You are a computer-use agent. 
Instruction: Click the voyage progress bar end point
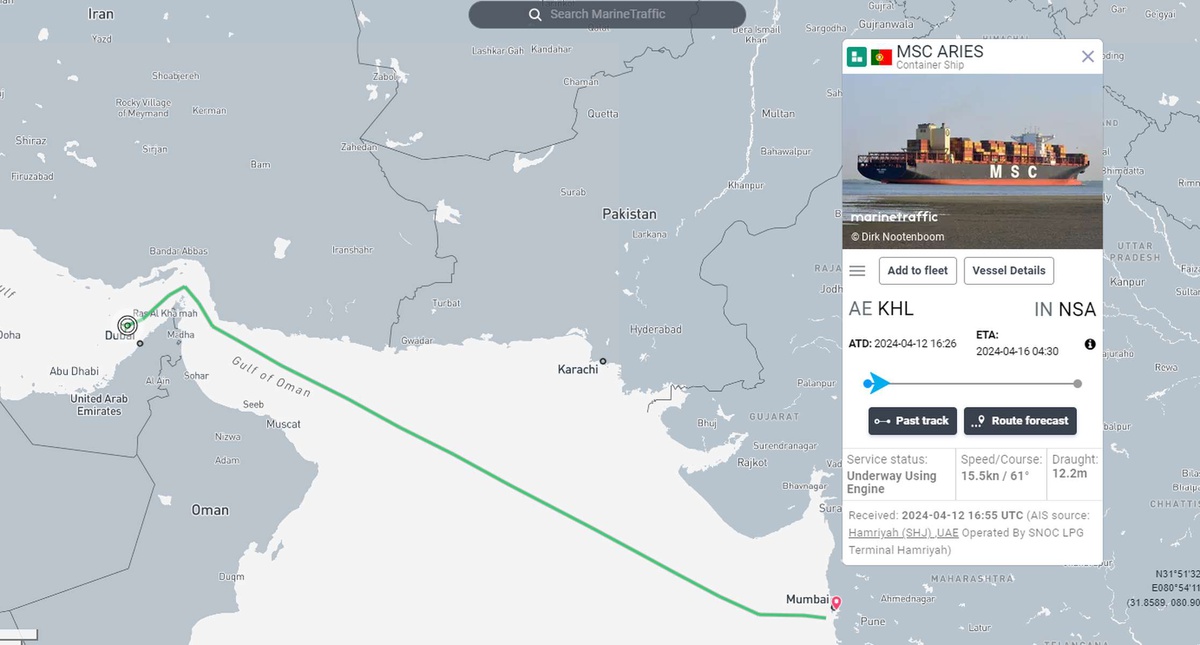(x=1077, y=383)
